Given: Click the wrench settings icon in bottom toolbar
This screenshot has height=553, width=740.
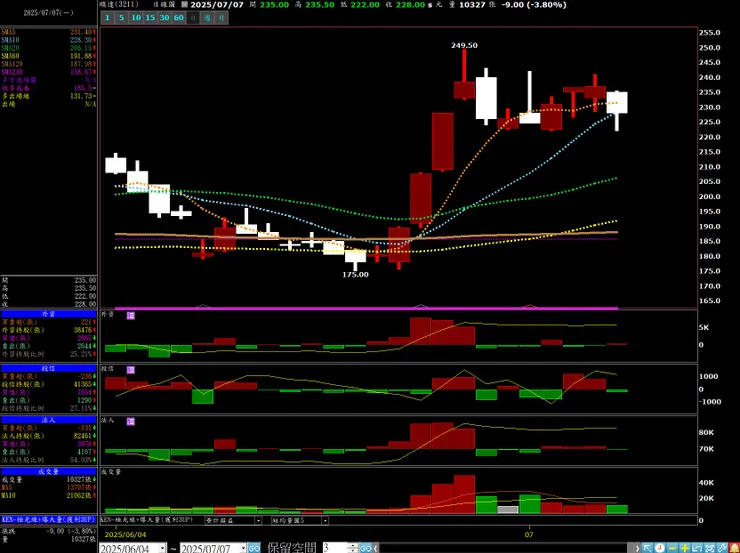Looking at the screenshot, I should [722, 548].
